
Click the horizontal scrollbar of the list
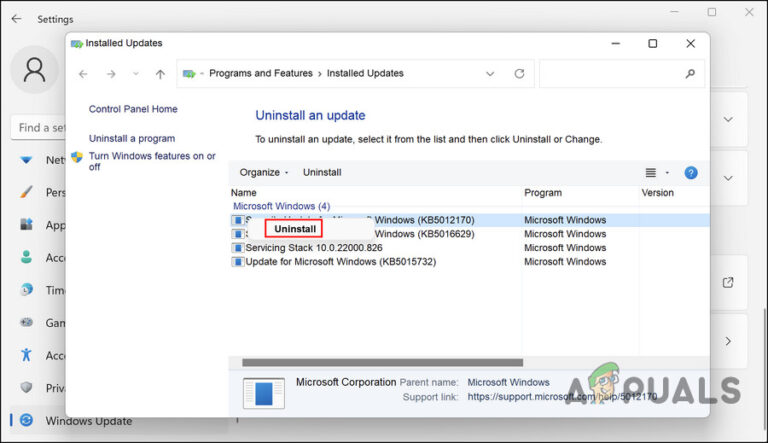click(382, 363)
